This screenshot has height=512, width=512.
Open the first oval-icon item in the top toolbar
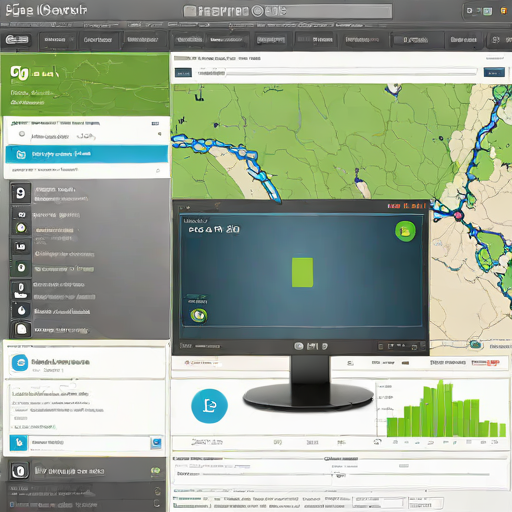[17, 40]
